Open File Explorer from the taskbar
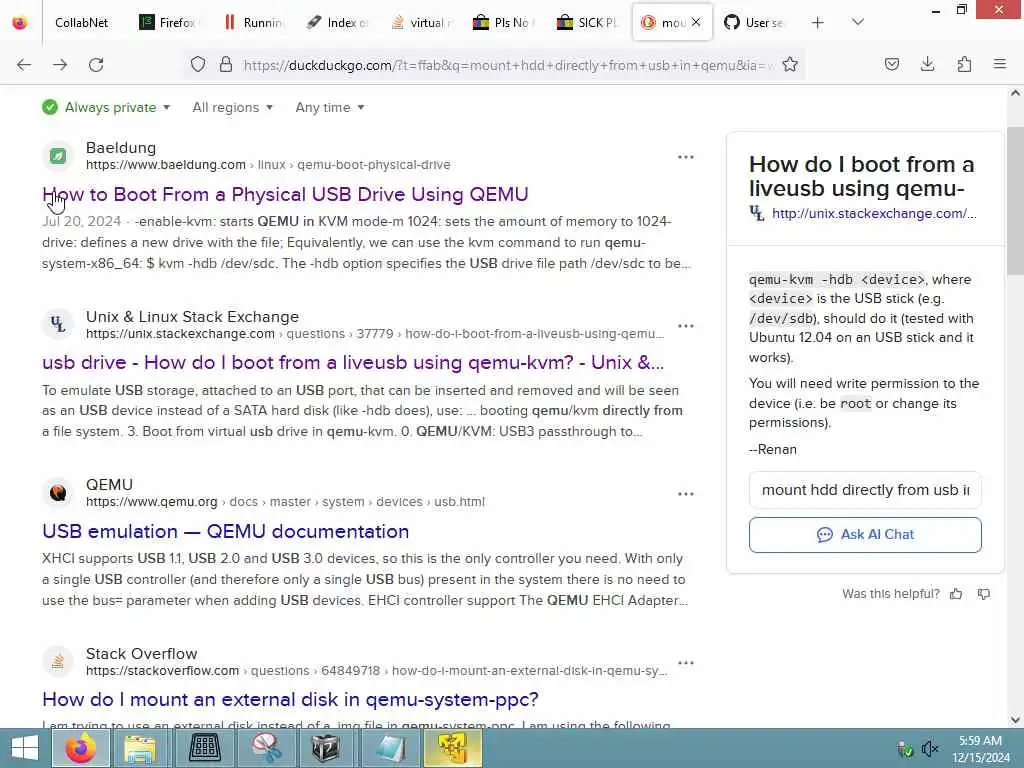This screenshot has width=1024, height=768. click(x=140, y=748)
